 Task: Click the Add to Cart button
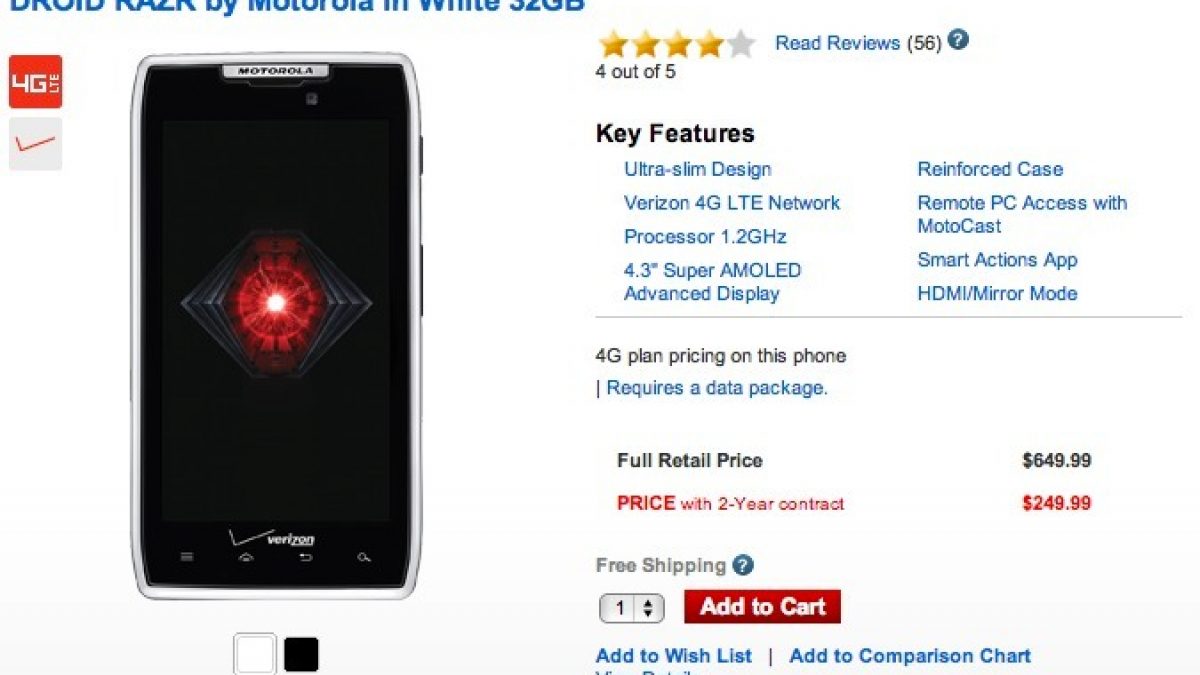click(x=762, y=606)
